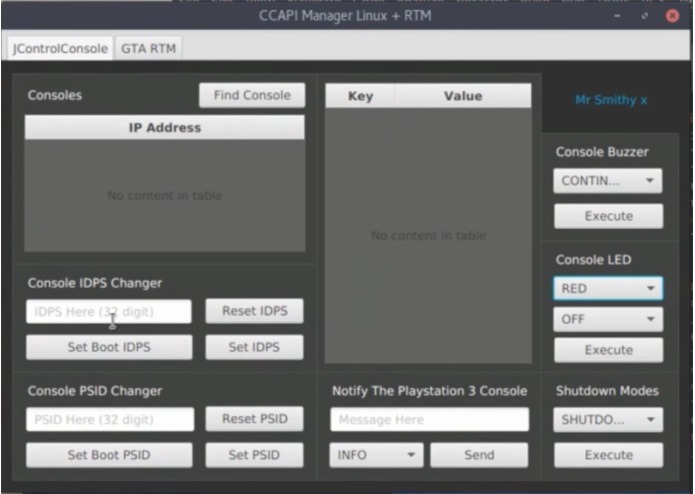This screenshot has height=494, width=695.
Task: Open the OFF LED state dropdown
Action: (608, 319)
